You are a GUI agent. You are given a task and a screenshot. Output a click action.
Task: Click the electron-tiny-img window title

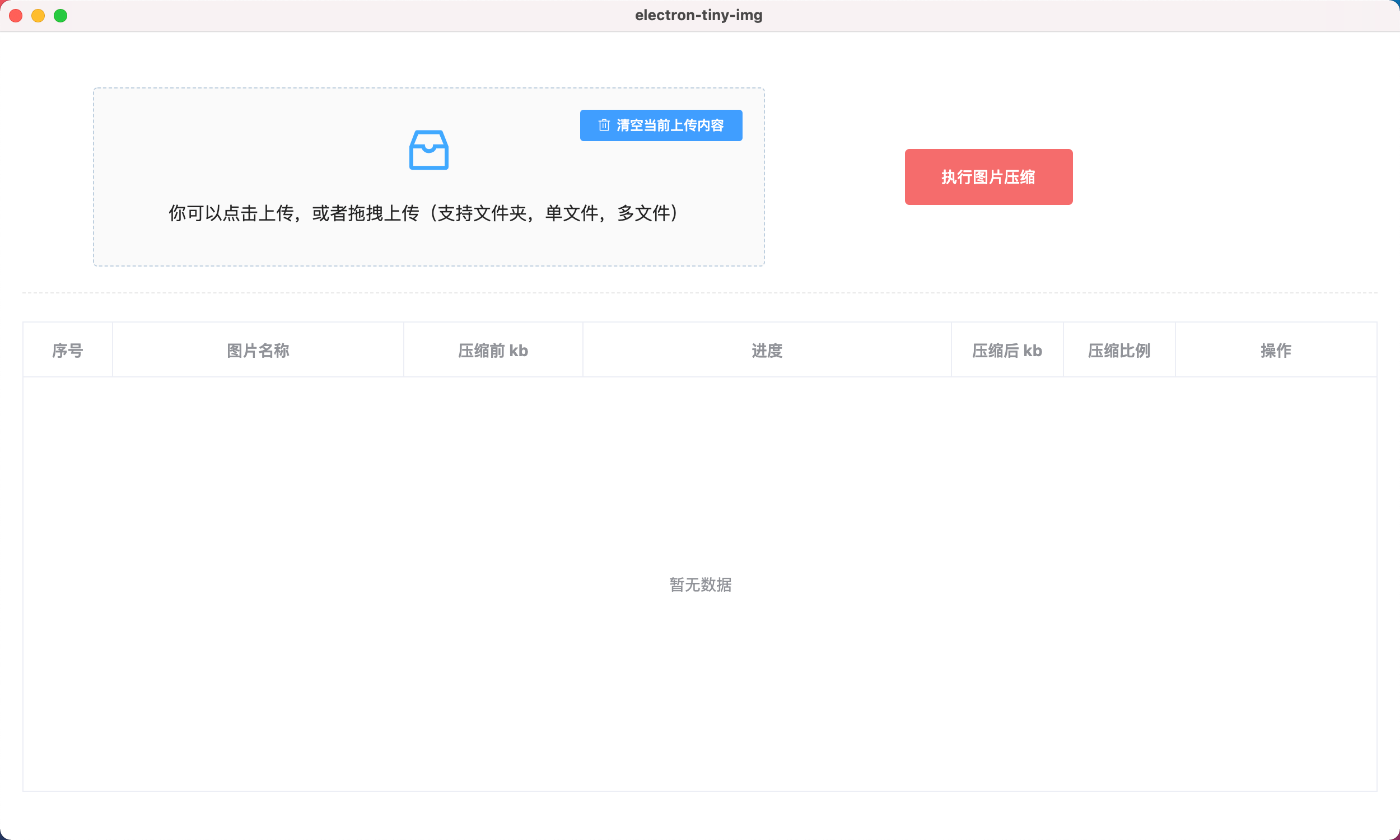698,15
